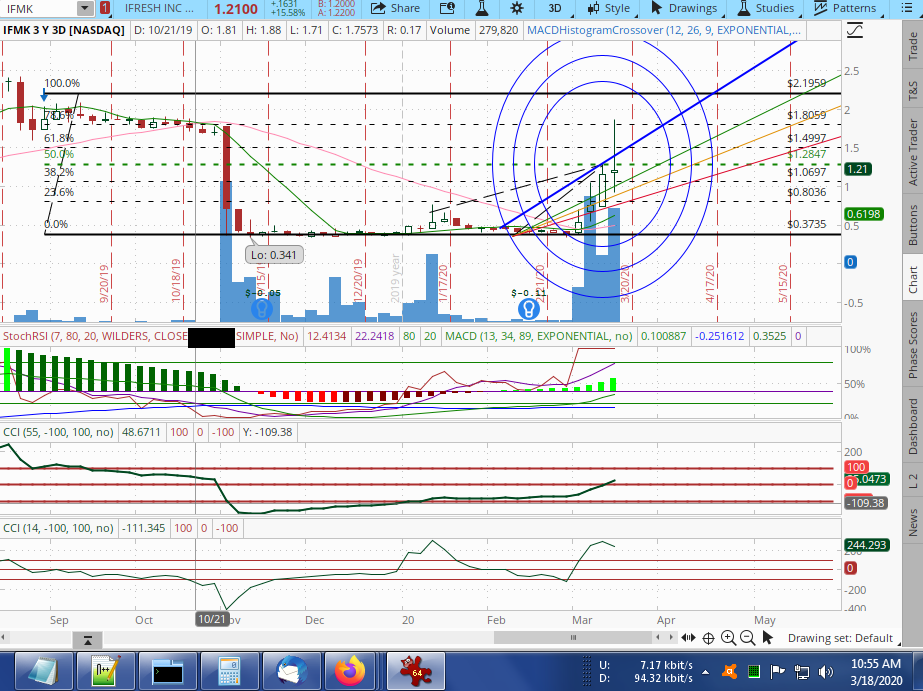The height and width of the screenshot is (691, 923).
Task: Open chart settings with the gear icon
Action: [516, 8]
